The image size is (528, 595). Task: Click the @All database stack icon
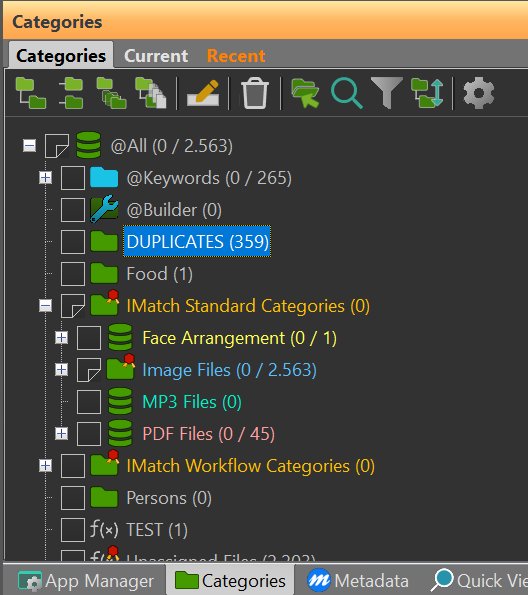click(x=88, y=145)
